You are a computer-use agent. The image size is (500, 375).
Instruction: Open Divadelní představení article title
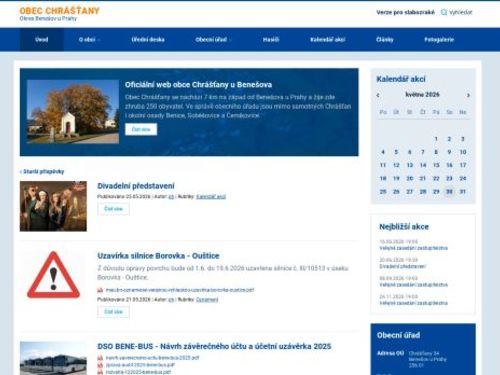pyautogui.click(x=136, y=186)
